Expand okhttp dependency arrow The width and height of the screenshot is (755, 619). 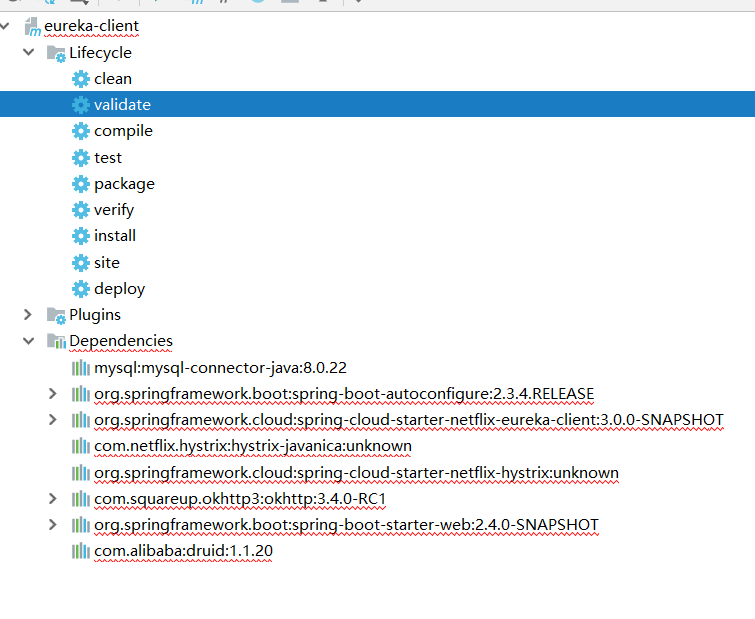[53, 499]
